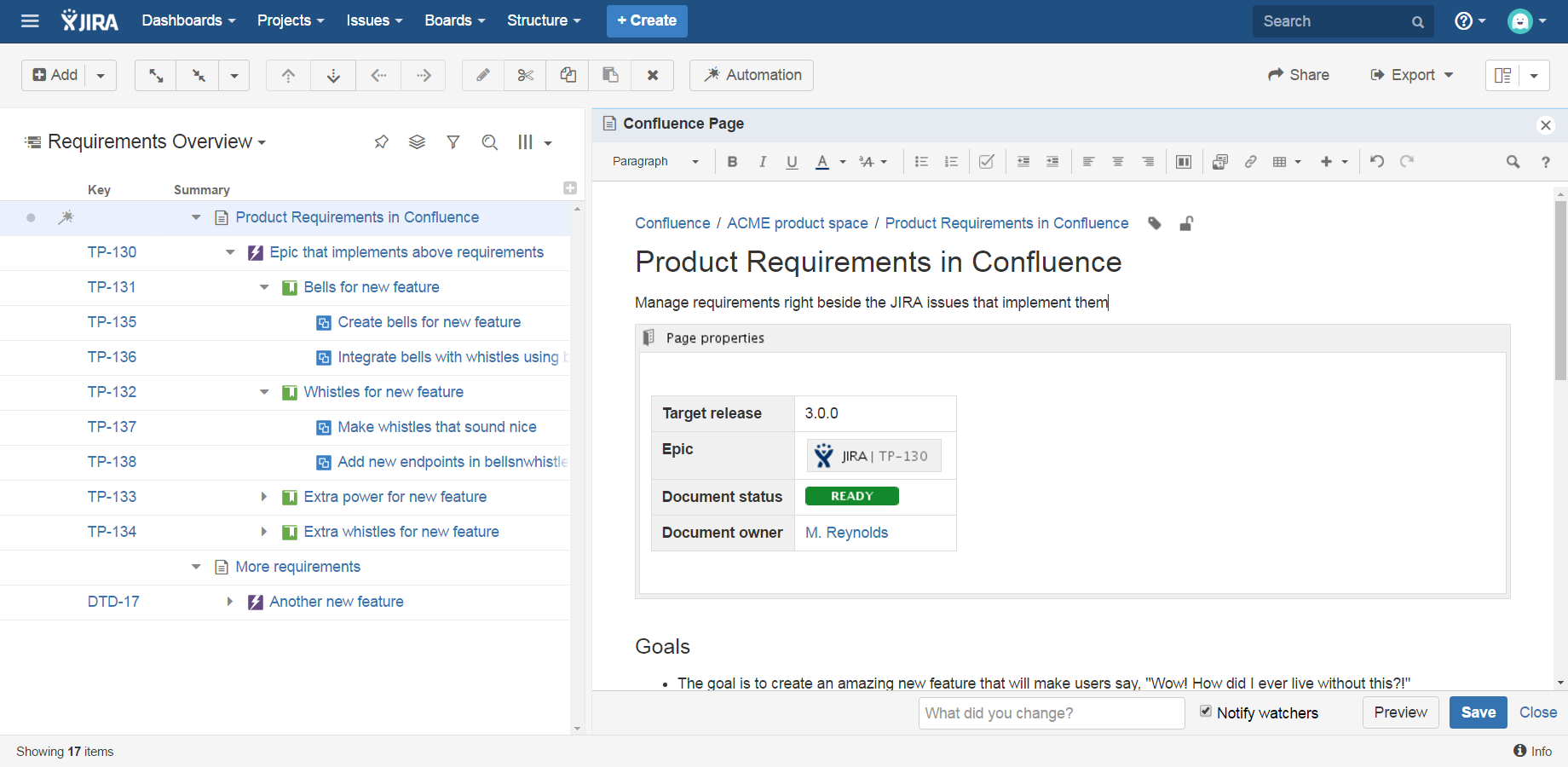1568x767 pixels.
Task: Click the scissors Cut icon
Action: (x=525, y=75)
